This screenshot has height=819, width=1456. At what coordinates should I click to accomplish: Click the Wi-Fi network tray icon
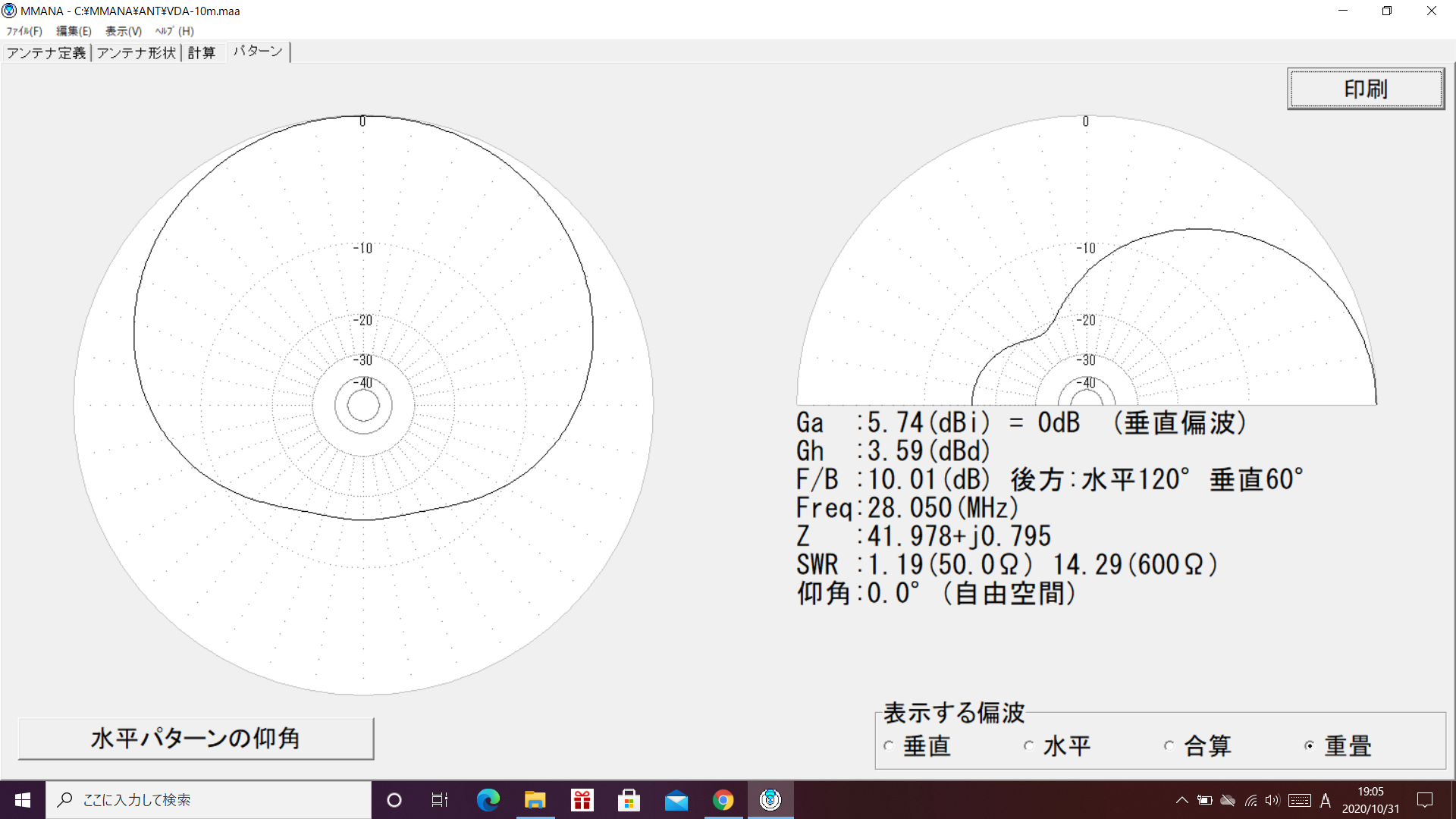pyautogui.click(x=1250, y=800)
